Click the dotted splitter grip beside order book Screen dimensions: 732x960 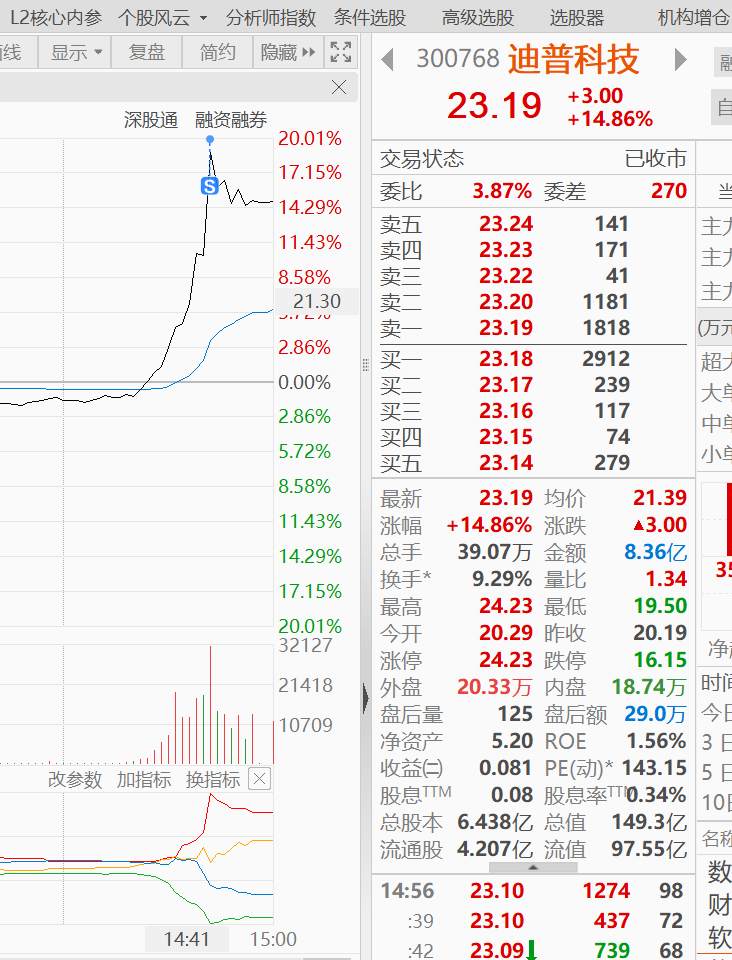click(365, 365)
